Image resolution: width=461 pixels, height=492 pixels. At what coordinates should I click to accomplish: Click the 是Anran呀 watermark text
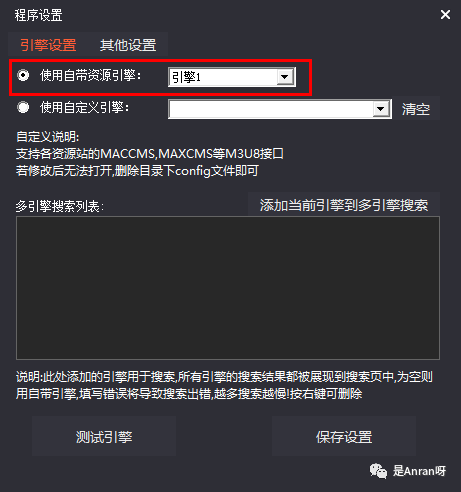click(x=419, y=471)
